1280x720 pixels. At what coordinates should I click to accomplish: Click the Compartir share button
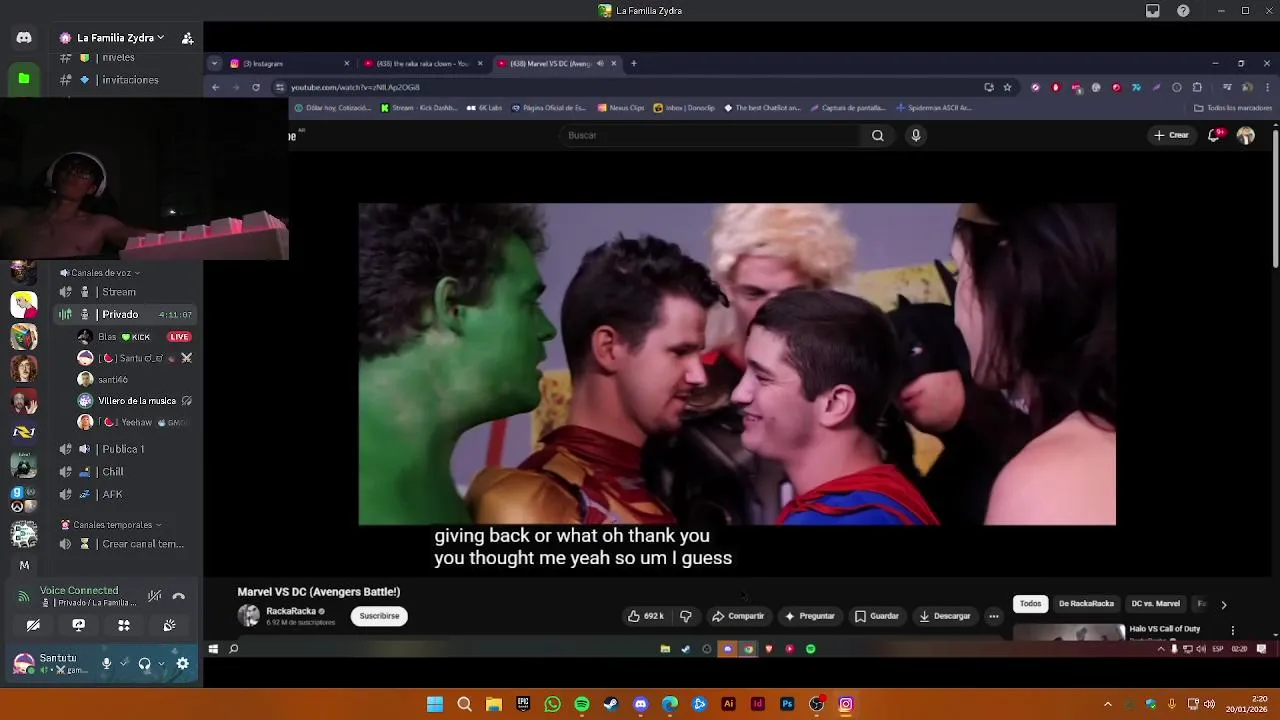point(738,616)
